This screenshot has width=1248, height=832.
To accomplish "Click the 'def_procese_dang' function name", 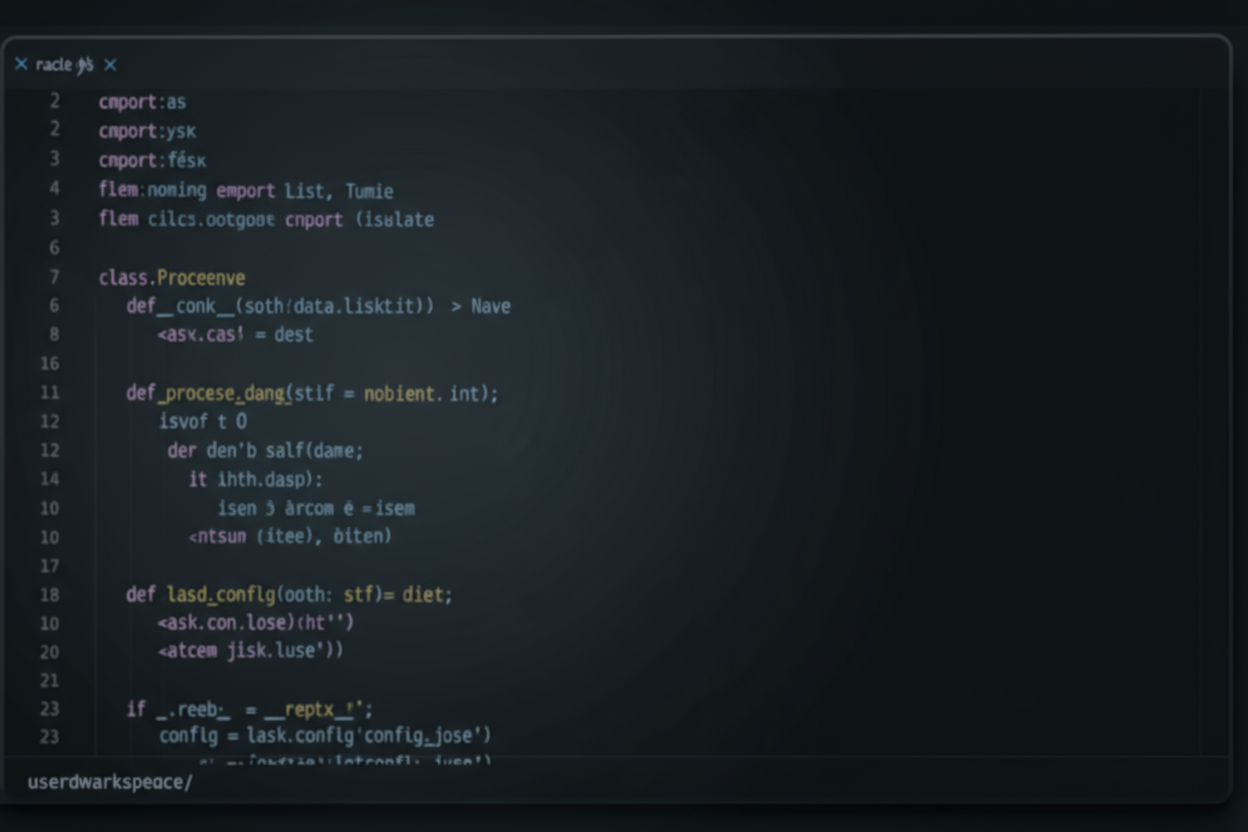I will [220, 394].
